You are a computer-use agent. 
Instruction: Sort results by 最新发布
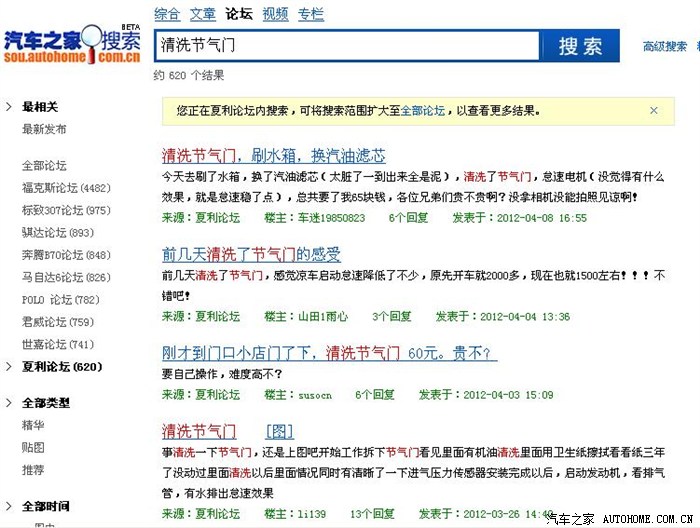[44, 129]
